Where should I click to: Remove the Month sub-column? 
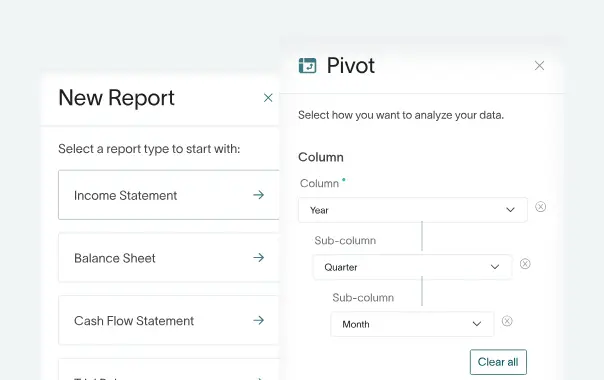click(x=507, y=321)
